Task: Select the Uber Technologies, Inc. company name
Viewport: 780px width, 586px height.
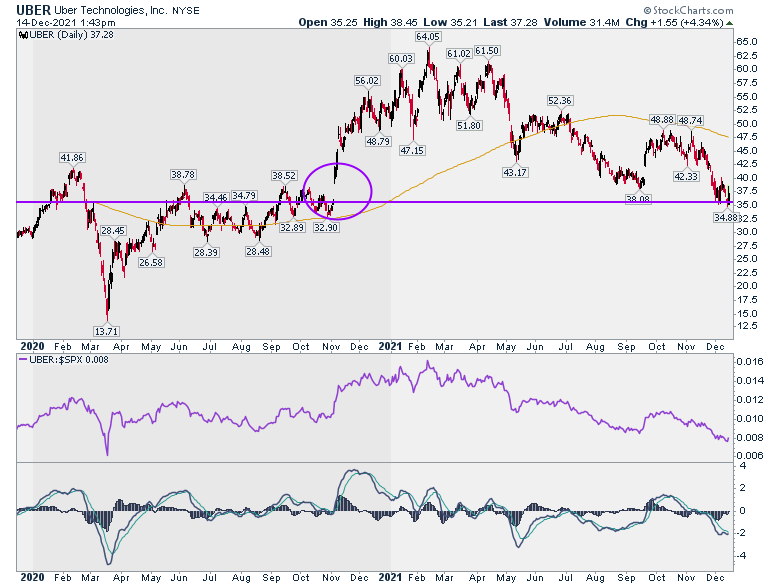Action: (110, 10)
